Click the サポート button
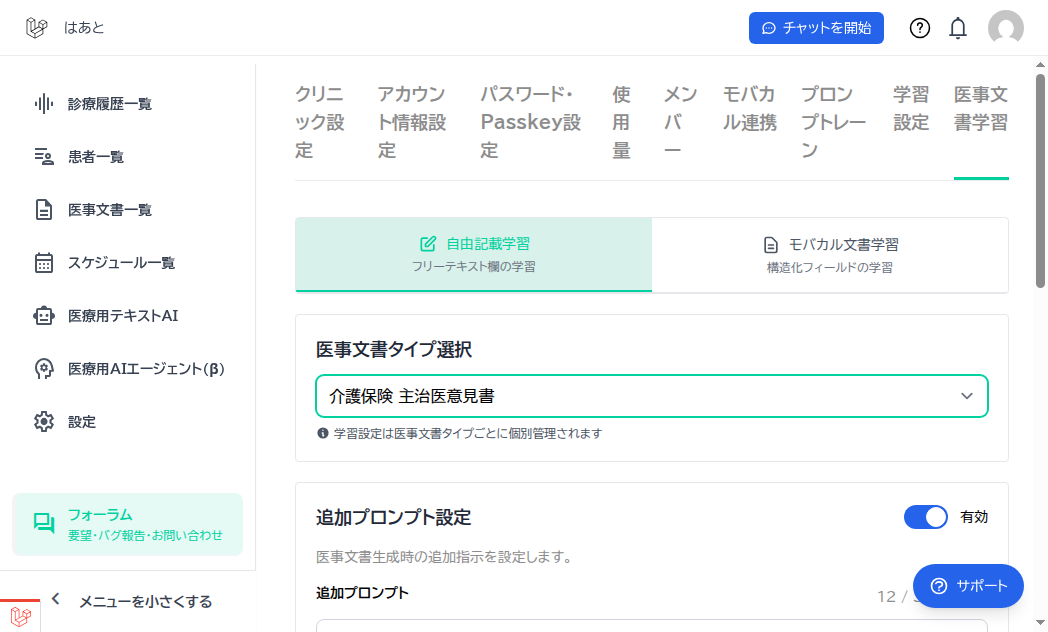The image size is (1048, 632). point(968,586)
